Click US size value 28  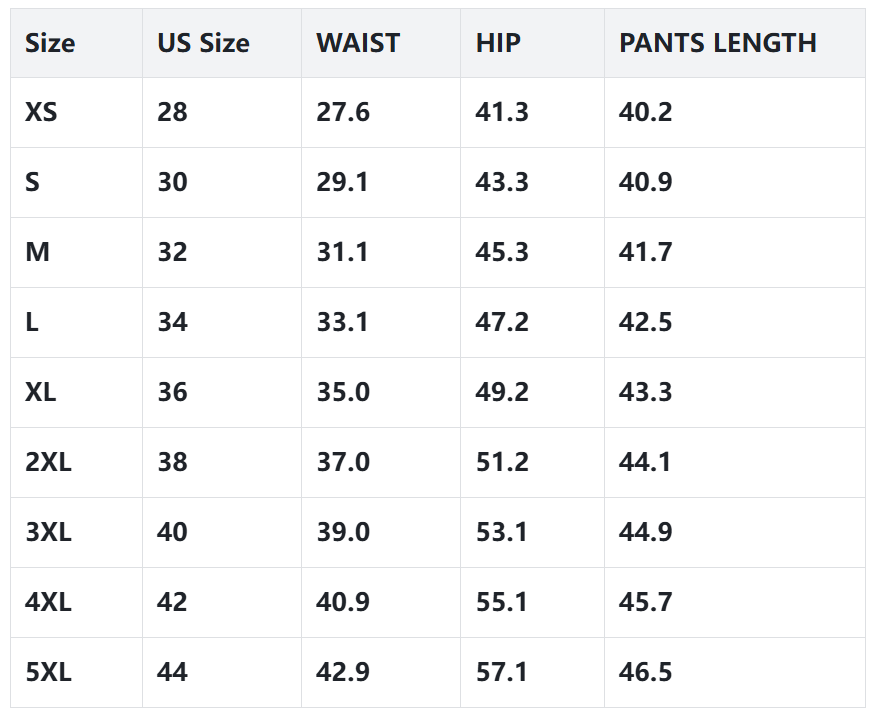pyautogui.click(x=172, y=112)
